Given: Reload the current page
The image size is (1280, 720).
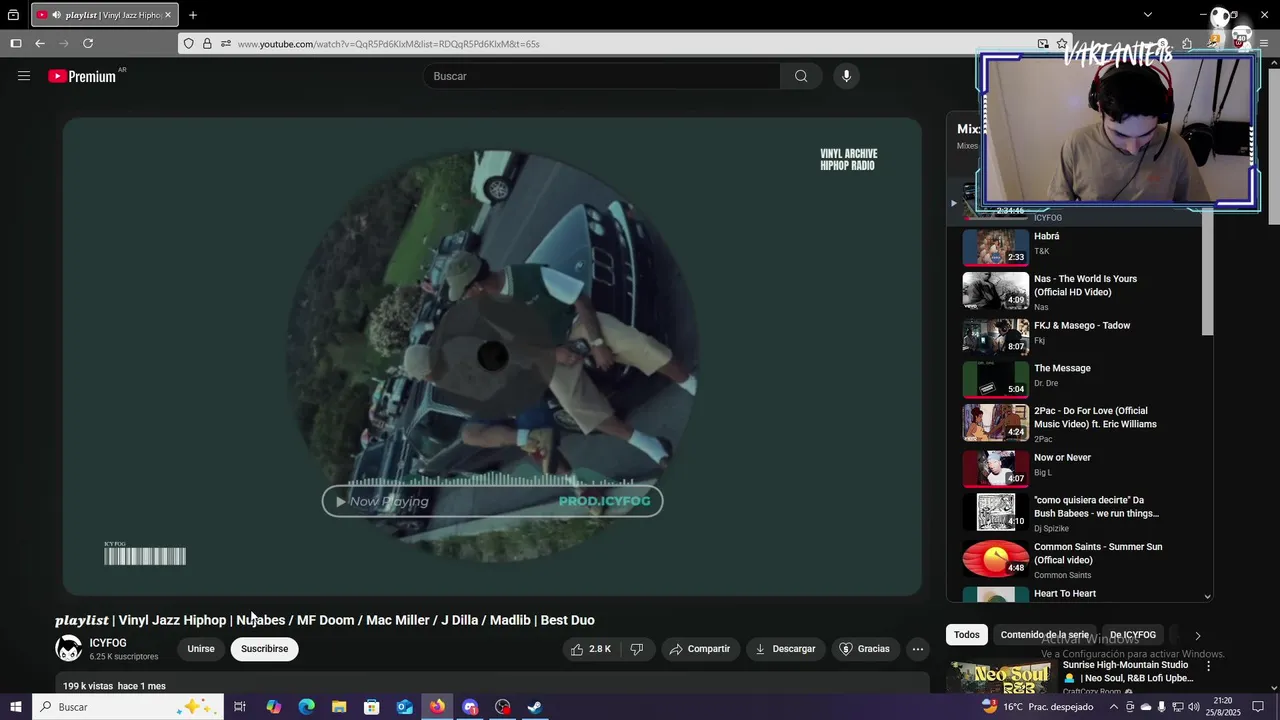Looking at the screenshot, I should click(88, 44).
